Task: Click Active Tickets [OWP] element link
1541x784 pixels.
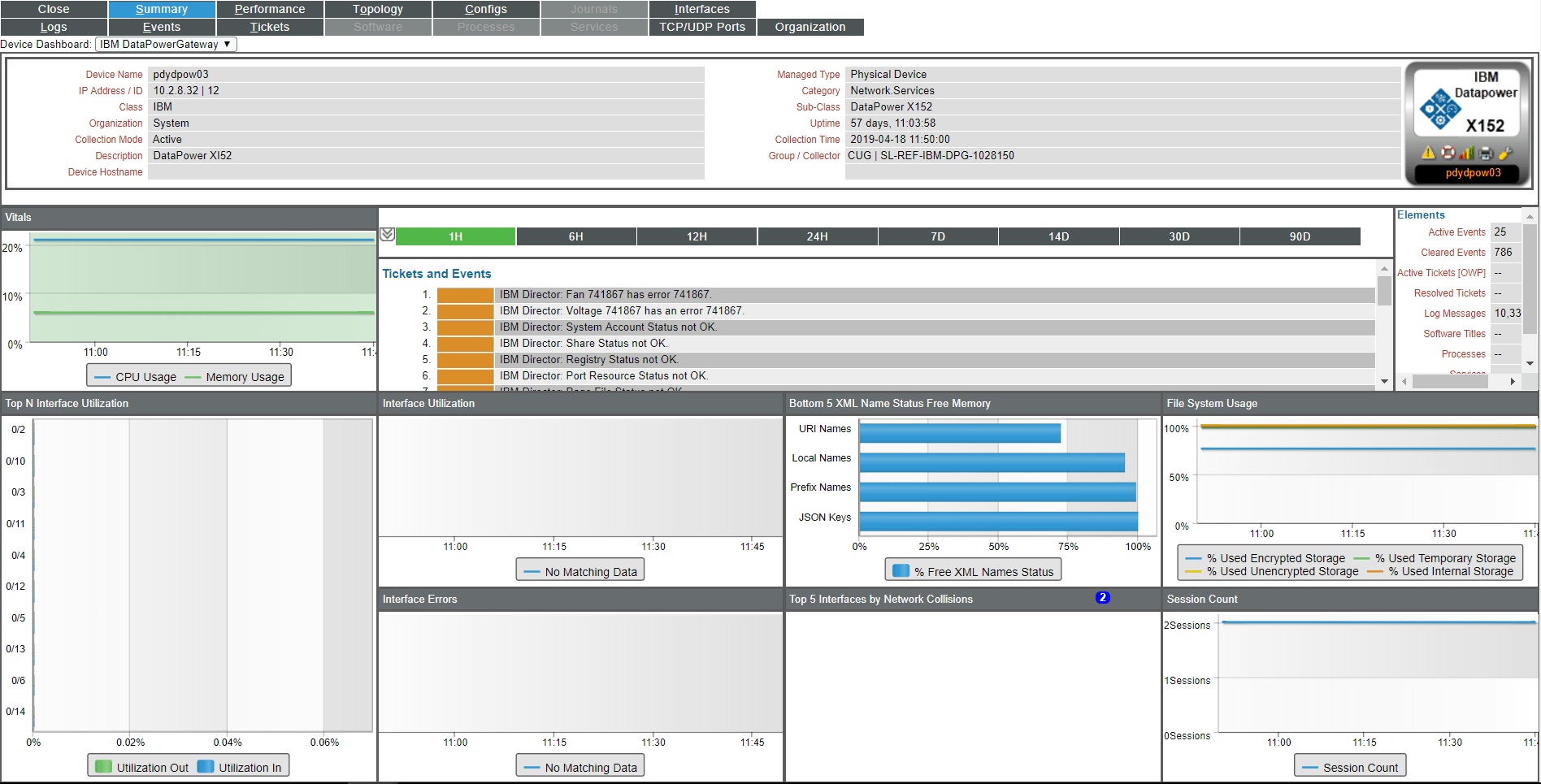Action: tap(1442, 273)
